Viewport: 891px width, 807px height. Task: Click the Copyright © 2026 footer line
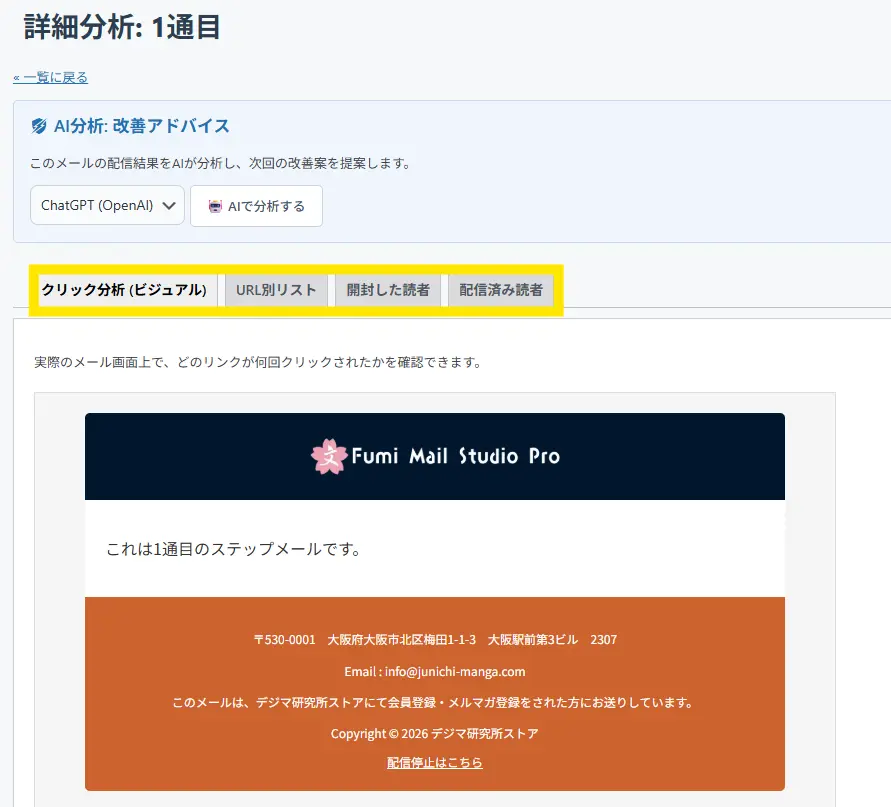click(x=435, y=734)
